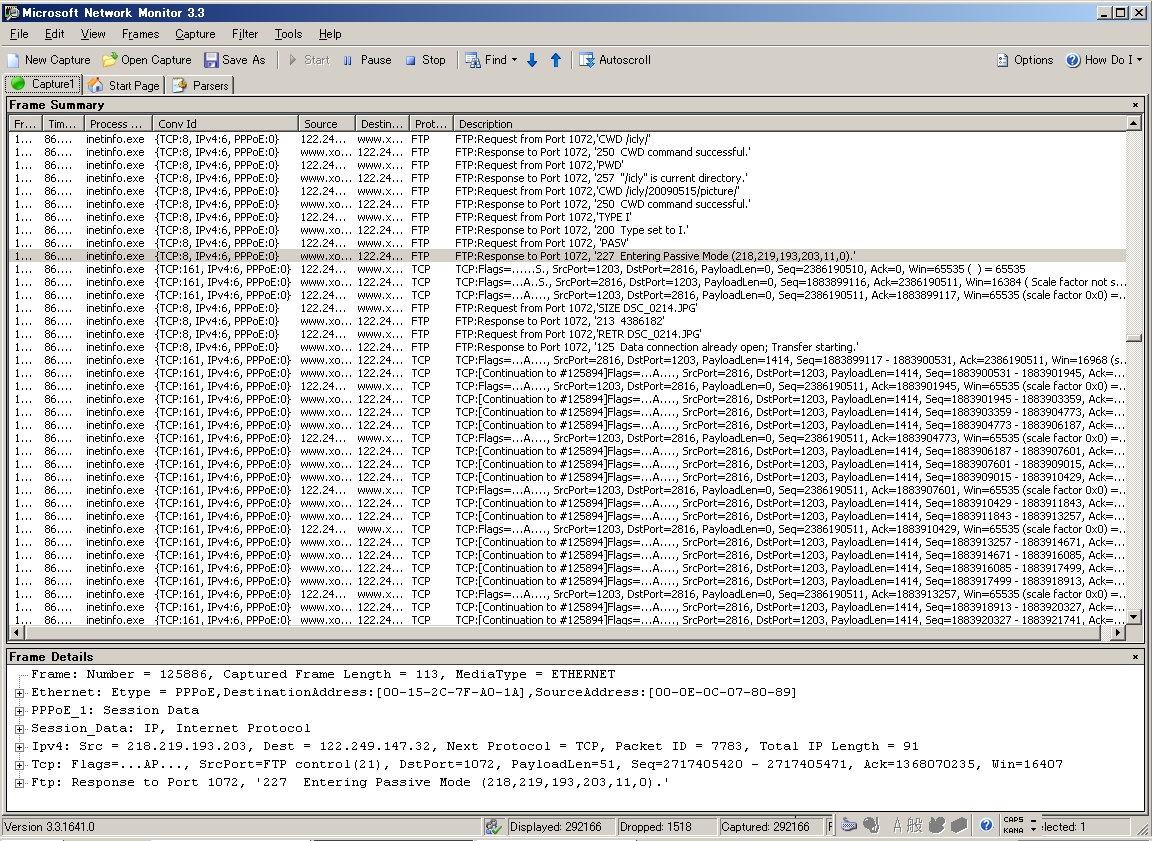Expand the Ipv4 node
Screen dimensions: 1152x841
tap(20, 746)
